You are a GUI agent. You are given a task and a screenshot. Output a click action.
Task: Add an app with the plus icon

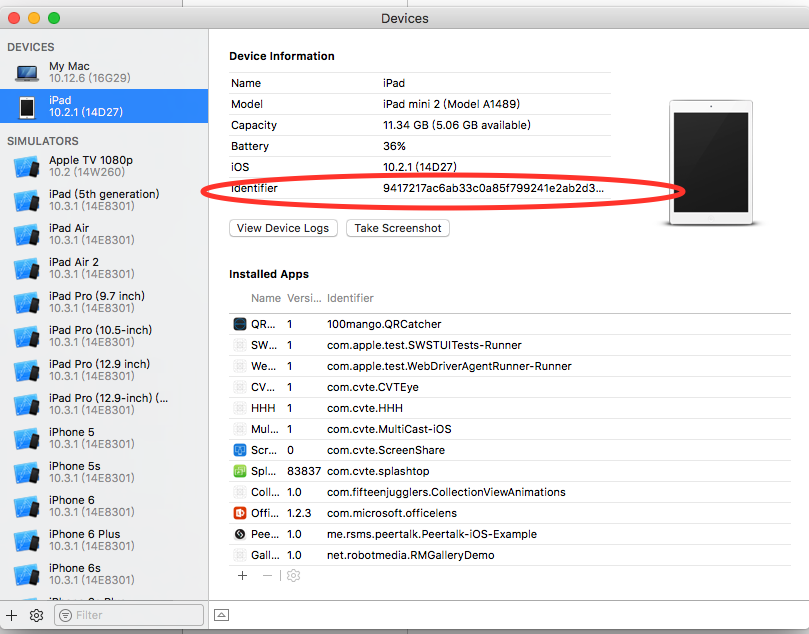242,575
